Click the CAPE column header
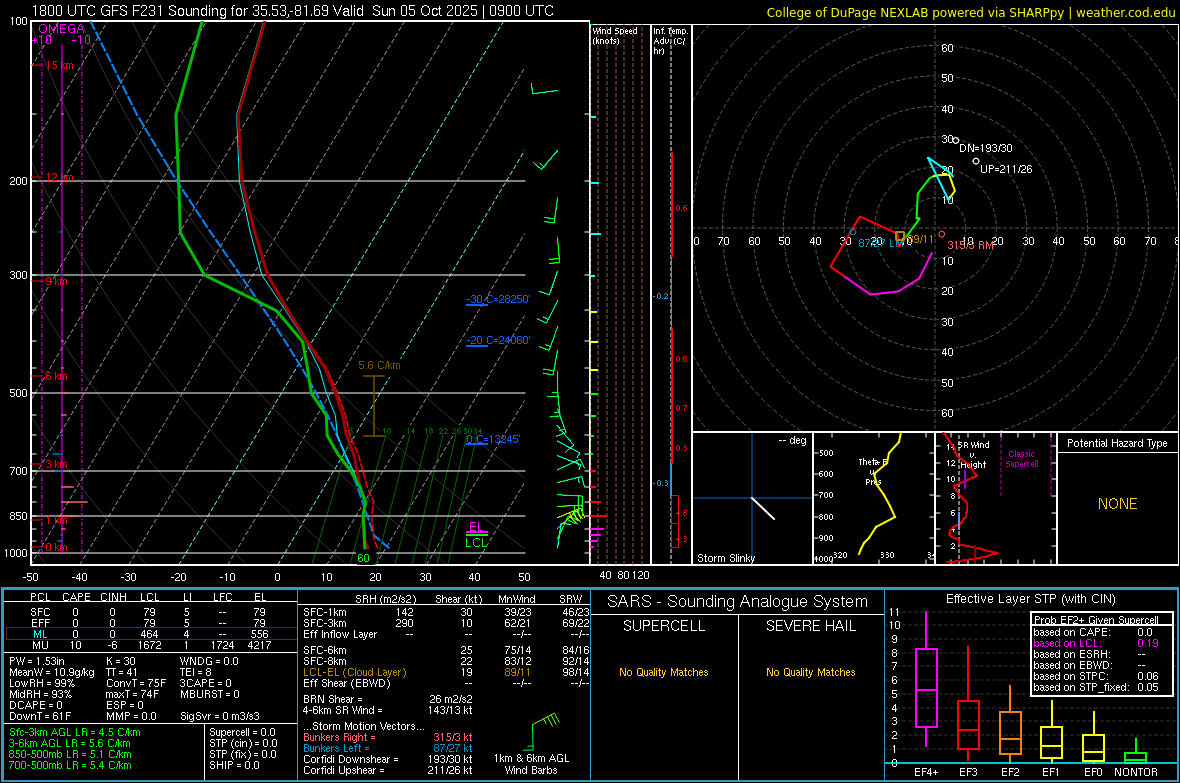 point(76,597)
